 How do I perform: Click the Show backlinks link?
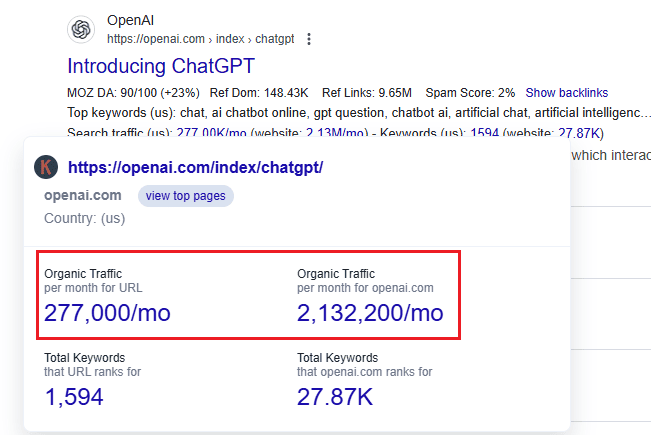coord(567,93)
